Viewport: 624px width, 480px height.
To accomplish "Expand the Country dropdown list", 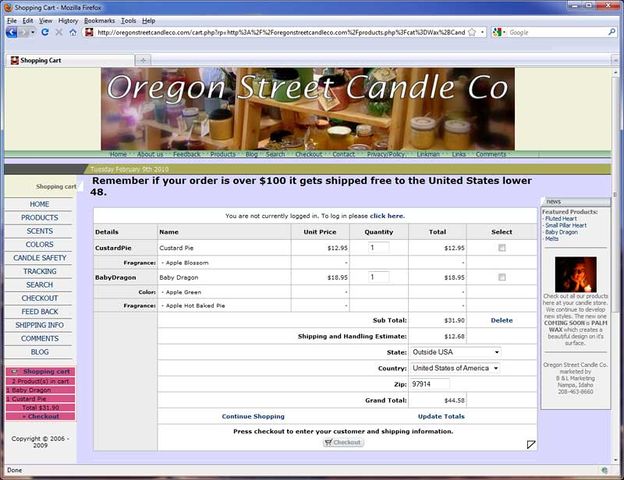I will coord(456,368).
